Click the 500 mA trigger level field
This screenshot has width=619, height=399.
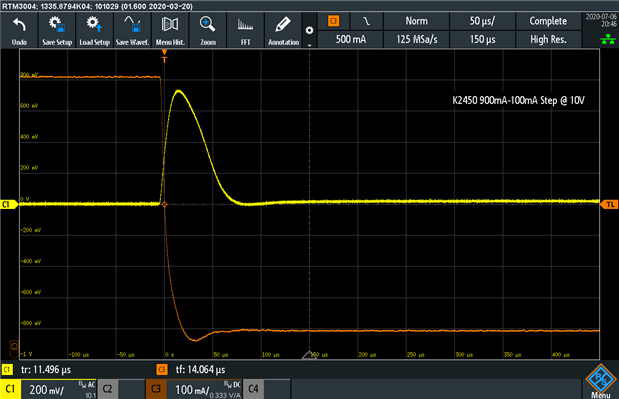pos(351,39)
